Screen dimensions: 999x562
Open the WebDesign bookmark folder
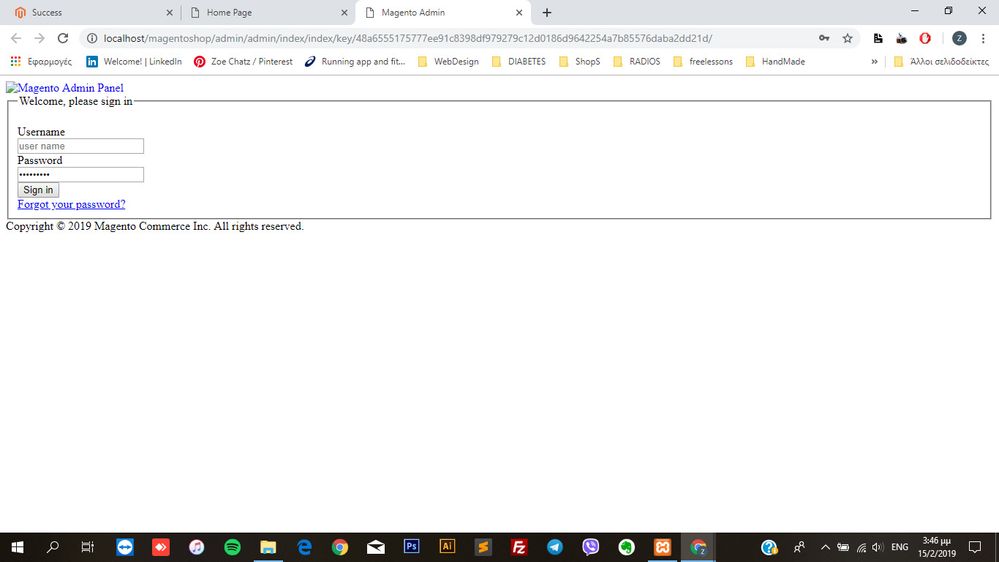coord(448,61)
